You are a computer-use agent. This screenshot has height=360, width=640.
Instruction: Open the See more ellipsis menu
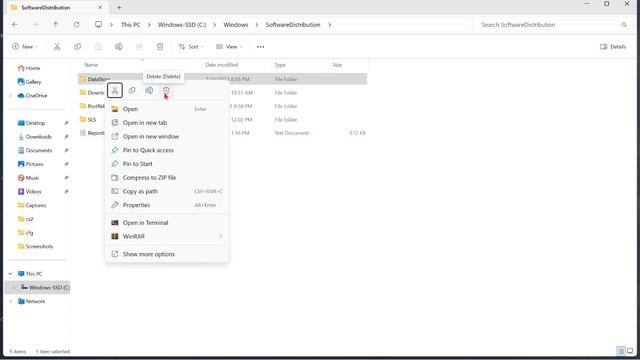(x=260, y=47)
